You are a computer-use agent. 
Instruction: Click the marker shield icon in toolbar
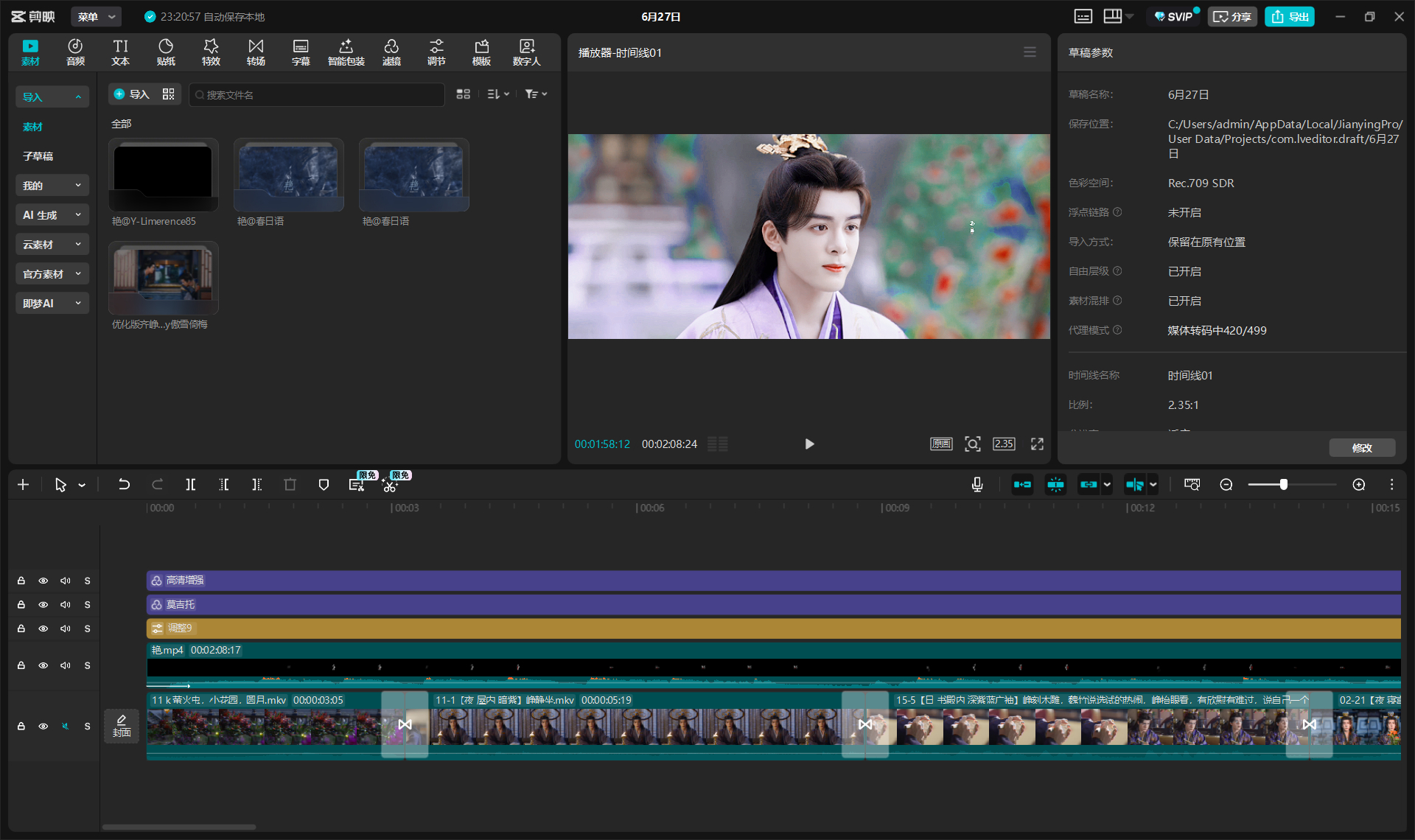tap(324, 484)
